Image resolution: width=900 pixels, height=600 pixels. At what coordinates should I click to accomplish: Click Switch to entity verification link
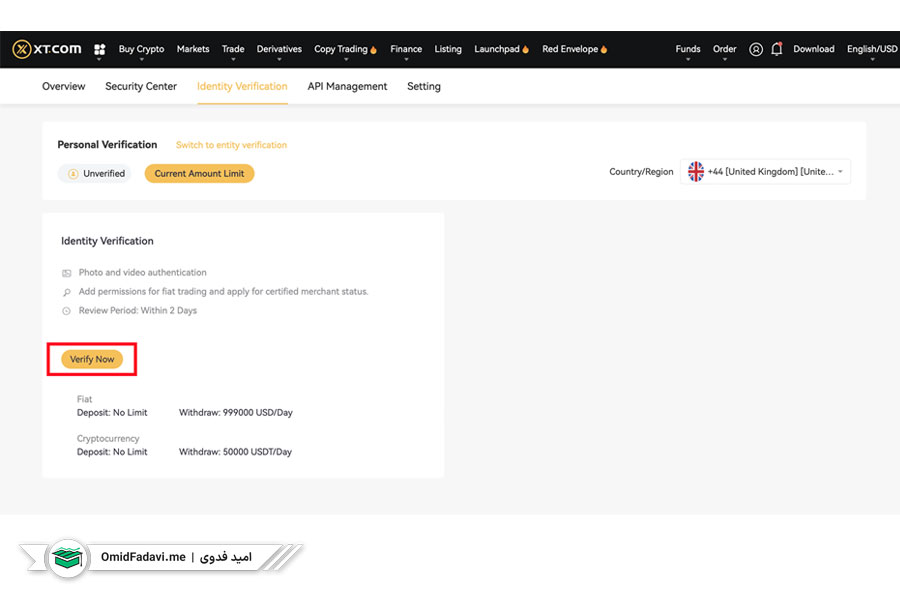231,145
